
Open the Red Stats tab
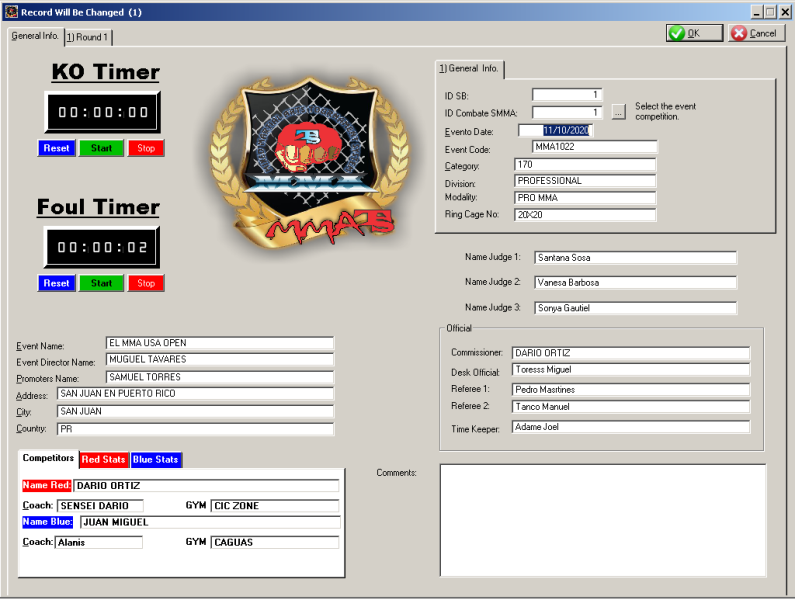[x=103, y=460]
